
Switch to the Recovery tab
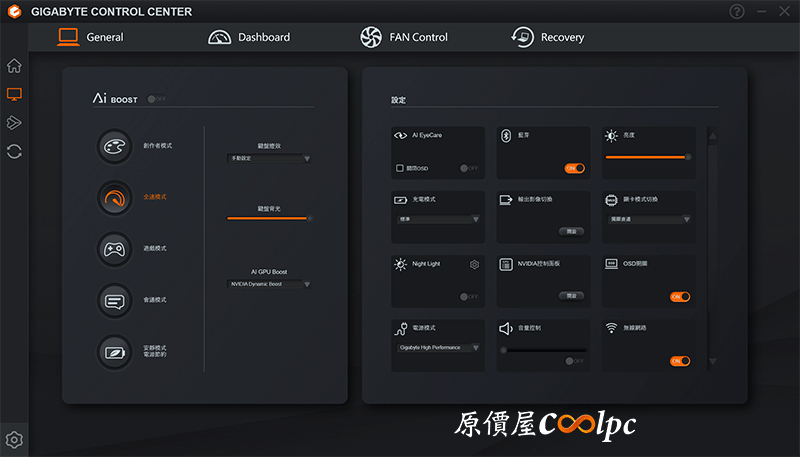point(547,37)
